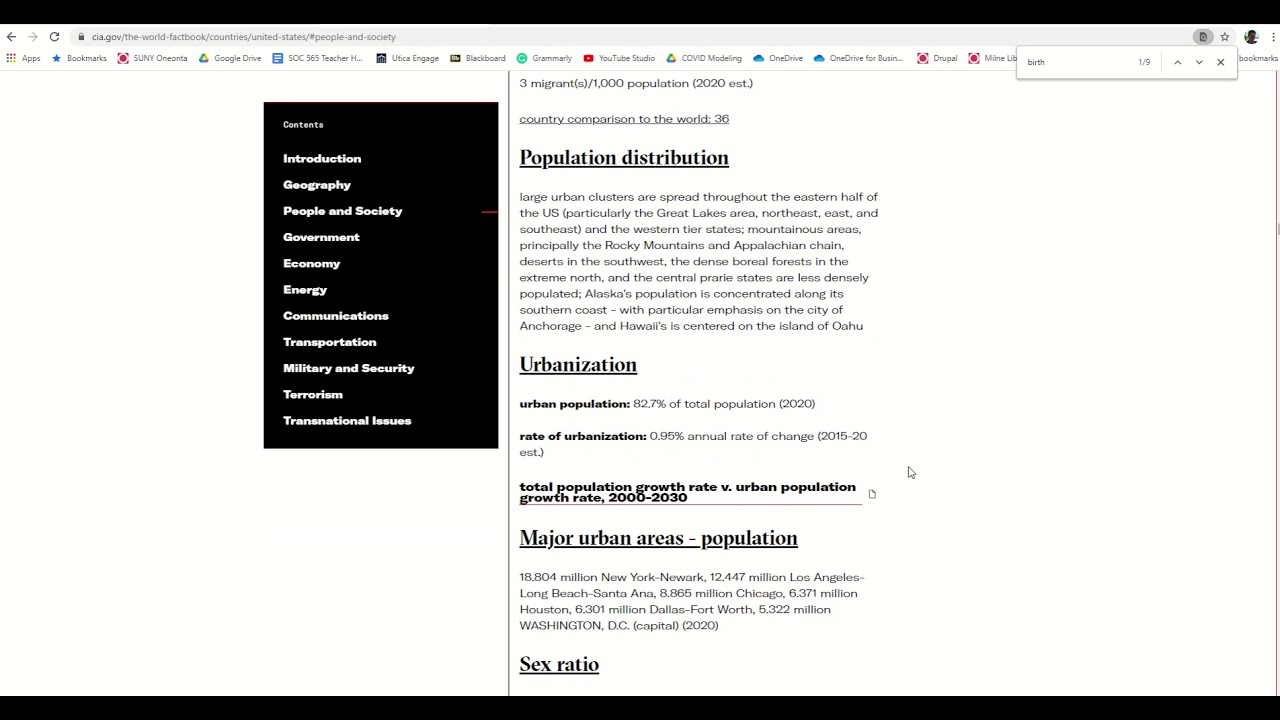The width and height of the screenshot is (1280, 720).
Task: Open the SOC 565 Teacher doc bookmark
Action: tap(317, 58)
